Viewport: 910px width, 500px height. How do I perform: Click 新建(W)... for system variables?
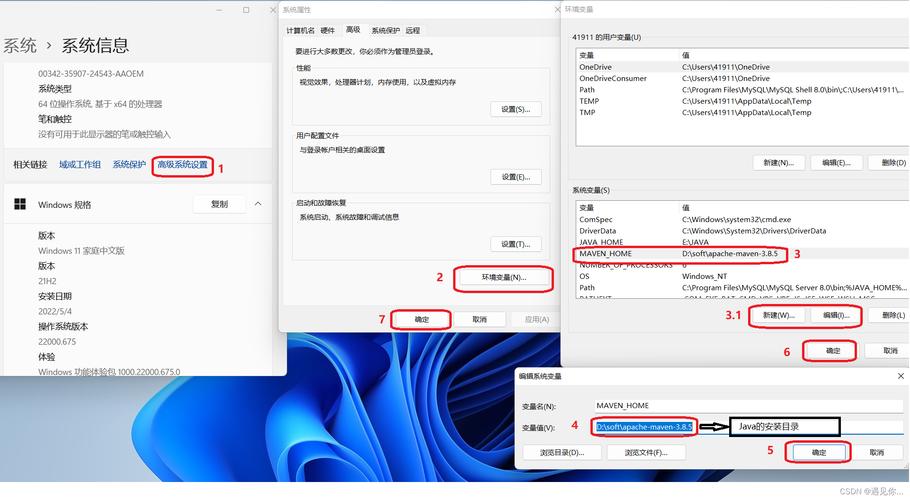778,316
